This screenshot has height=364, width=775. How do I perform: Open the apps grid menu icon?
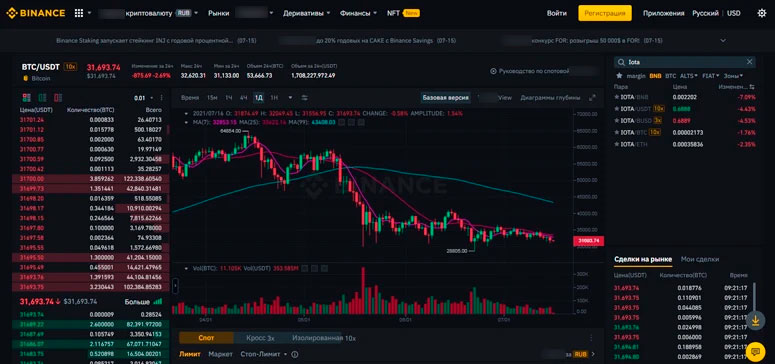79,13
